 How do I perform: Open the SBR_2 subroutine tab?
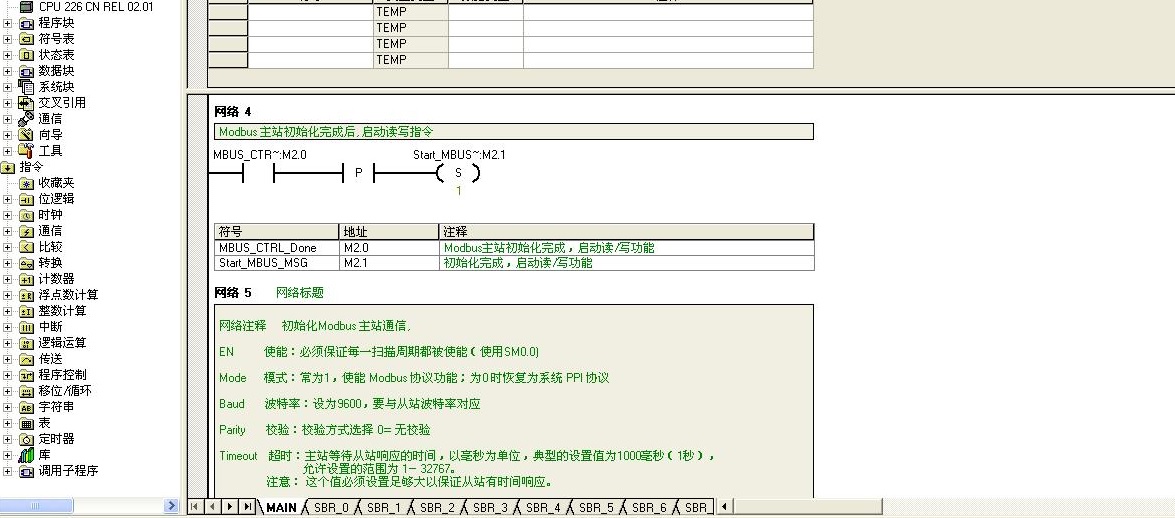tap(437, 508)
